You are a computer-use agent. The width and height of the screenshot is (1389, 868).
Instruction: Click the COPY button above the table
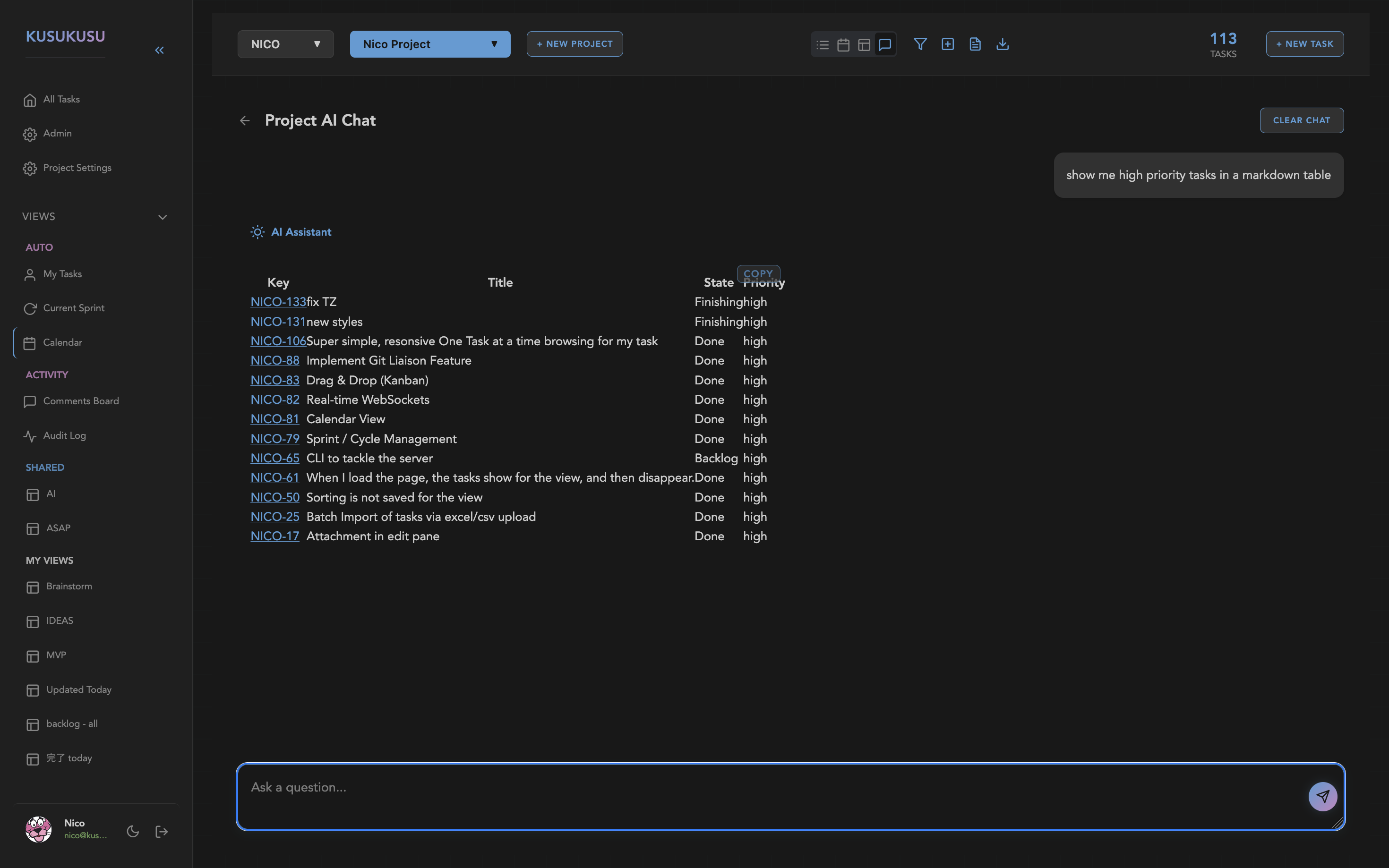click(758, 273)
